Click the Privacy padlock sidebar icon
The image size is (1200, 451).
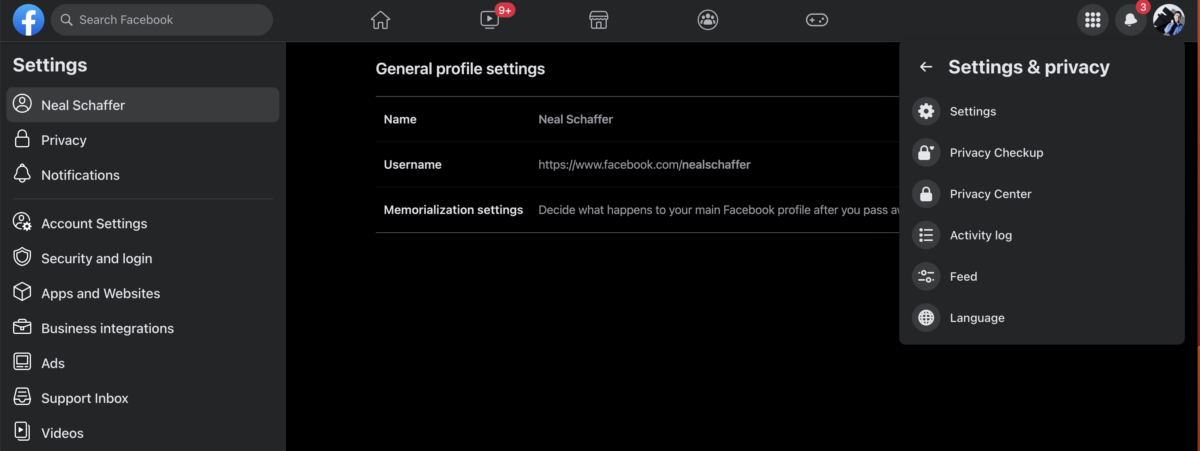tap(22, 139)
